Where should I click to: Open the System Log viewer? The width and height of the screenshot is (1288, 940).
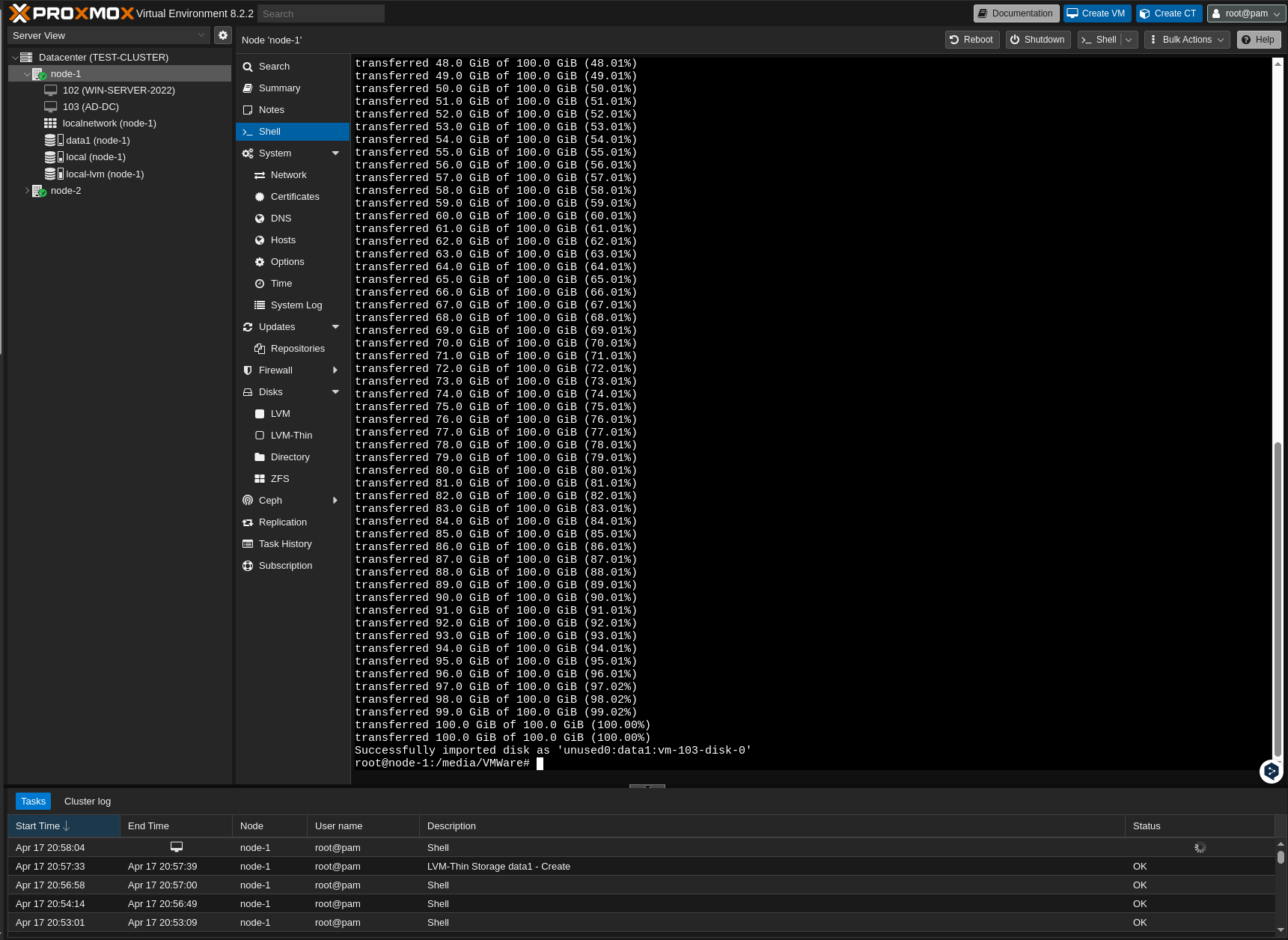point(296,305)
